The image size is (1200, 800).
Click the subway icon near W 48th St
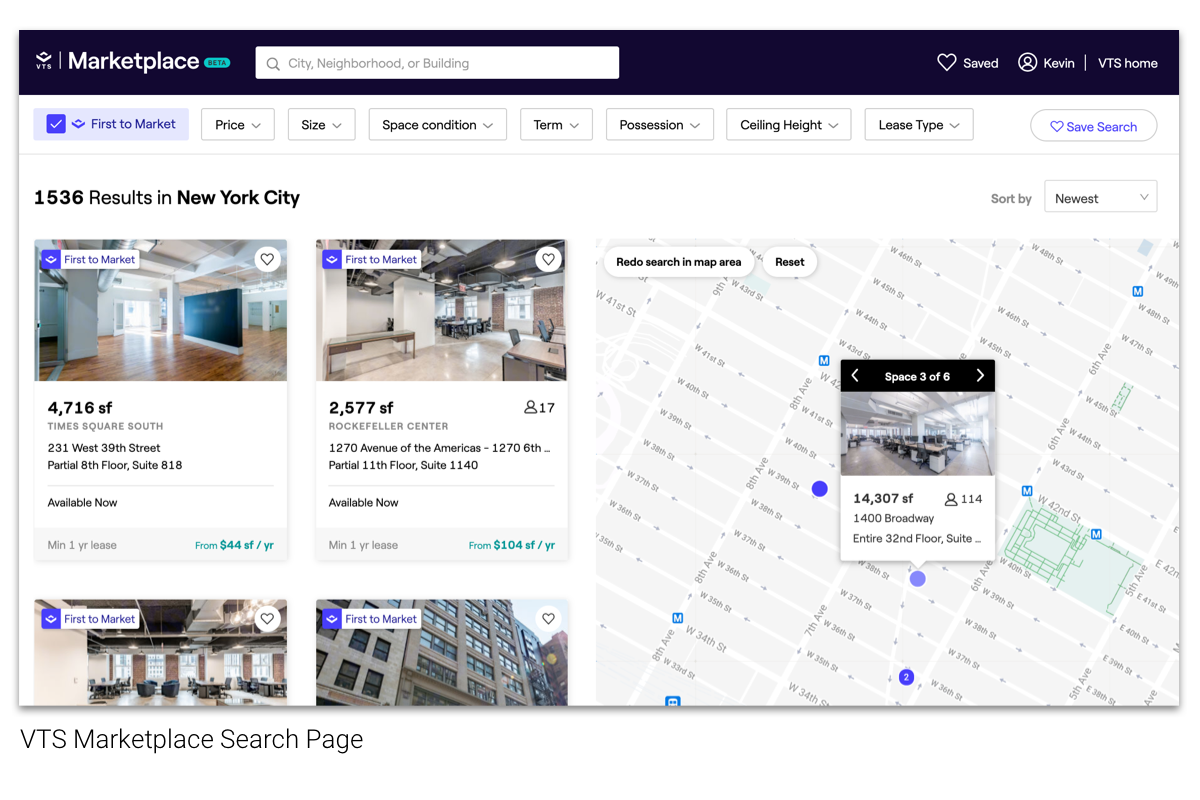coord(1137,291)
